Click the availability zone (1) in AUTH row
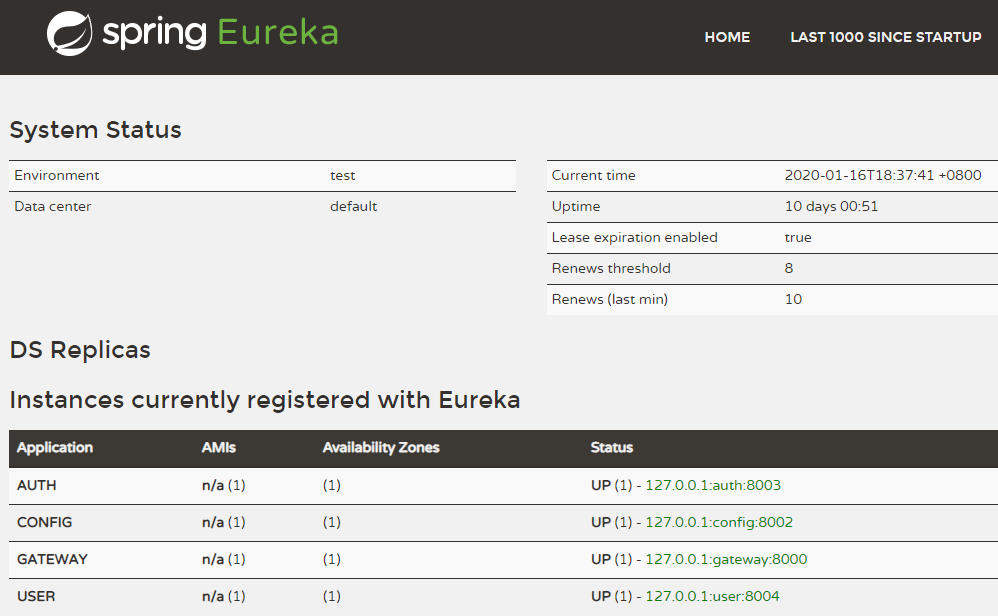Viewport: 998px width, 616px height. 332,486
